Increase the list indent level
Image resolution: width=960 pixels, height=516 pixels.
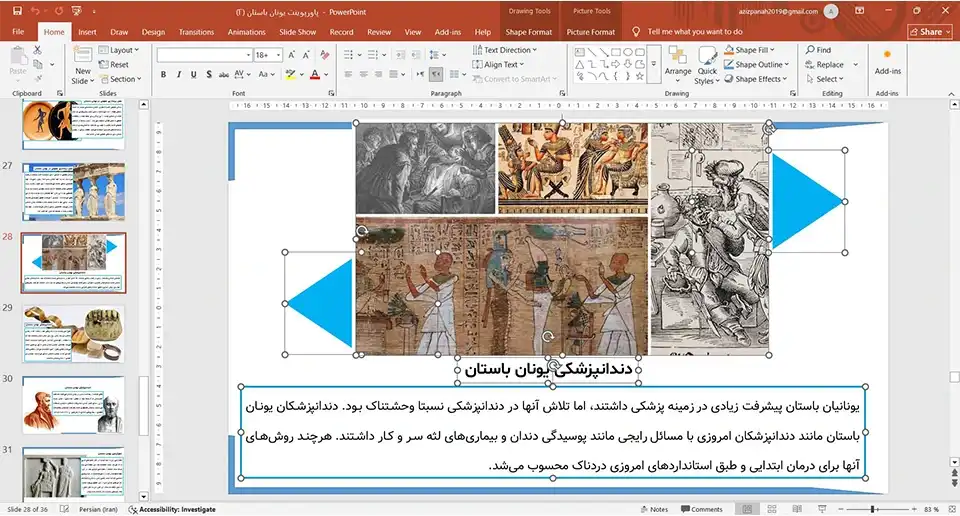pos(415,55)
